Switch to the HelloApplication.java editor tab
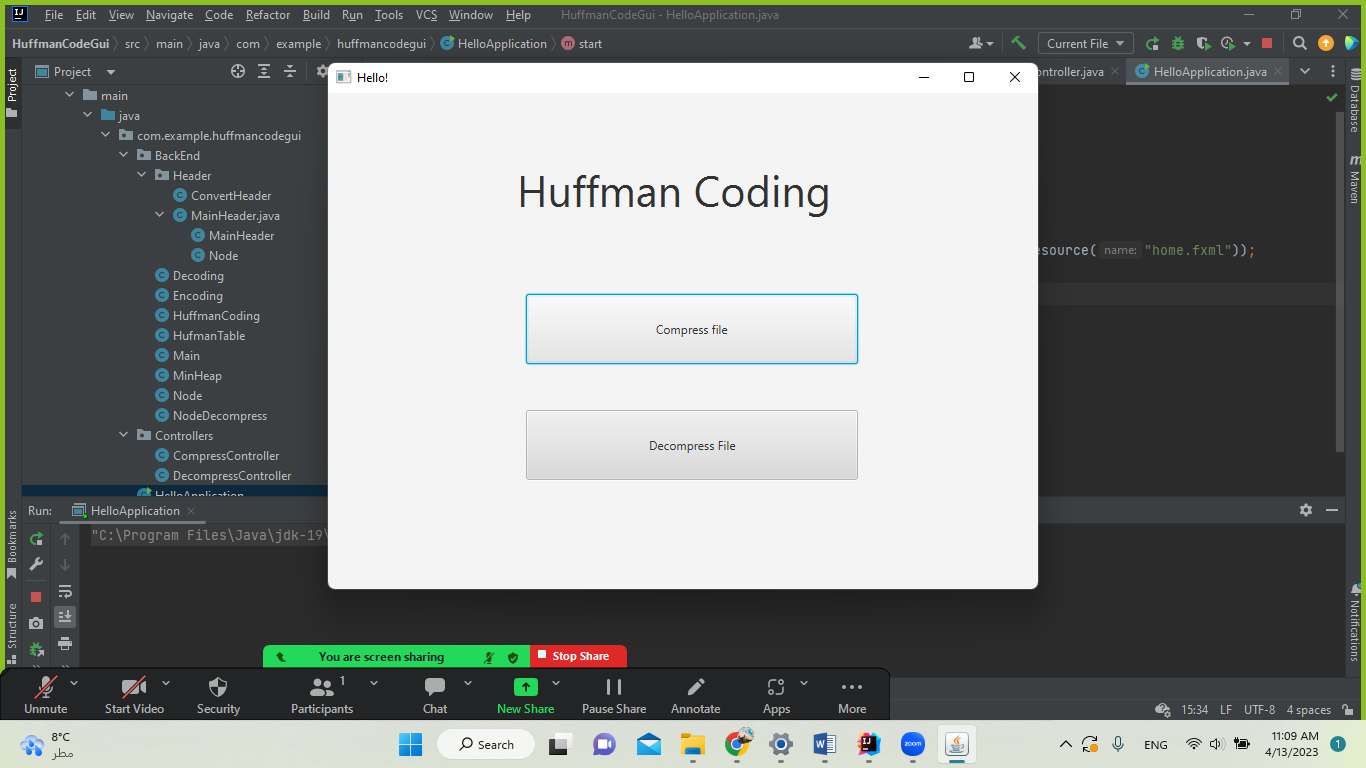Image resolution: width=1366 pixels, height=768 pixels. click(x=1210, y=72)
